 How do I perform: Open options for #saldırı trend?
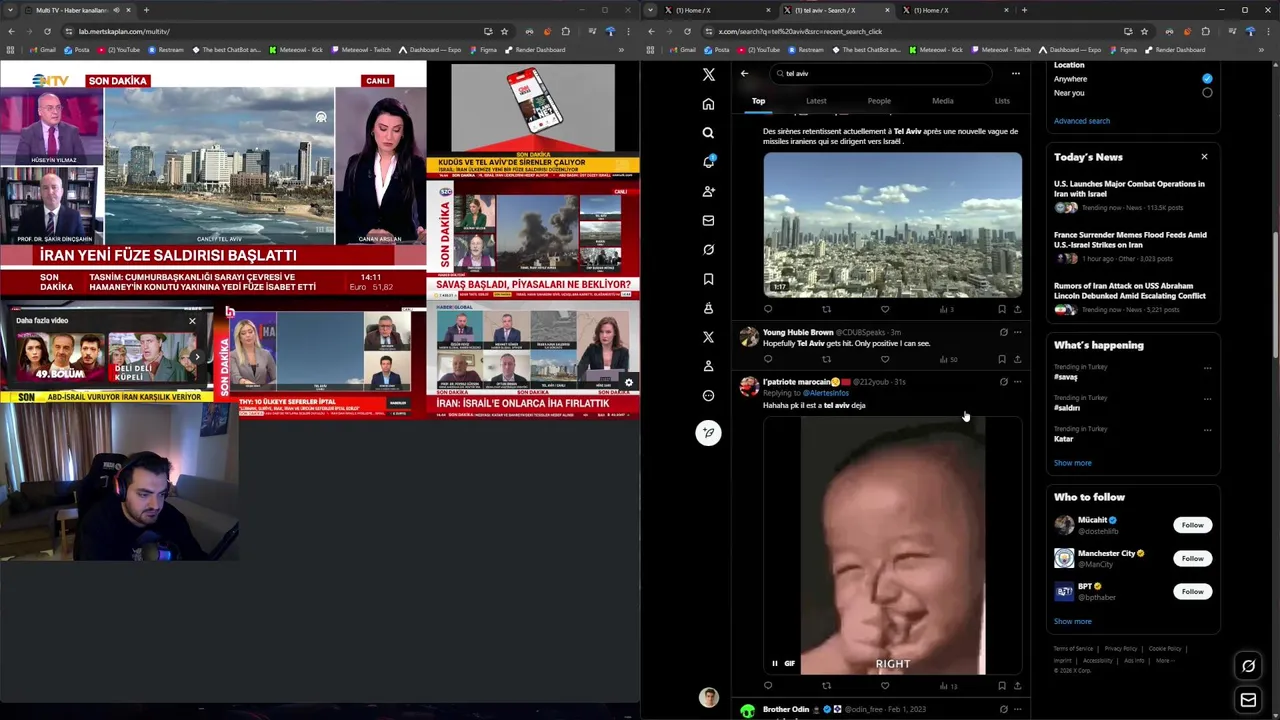click(x=1207, y=399)
